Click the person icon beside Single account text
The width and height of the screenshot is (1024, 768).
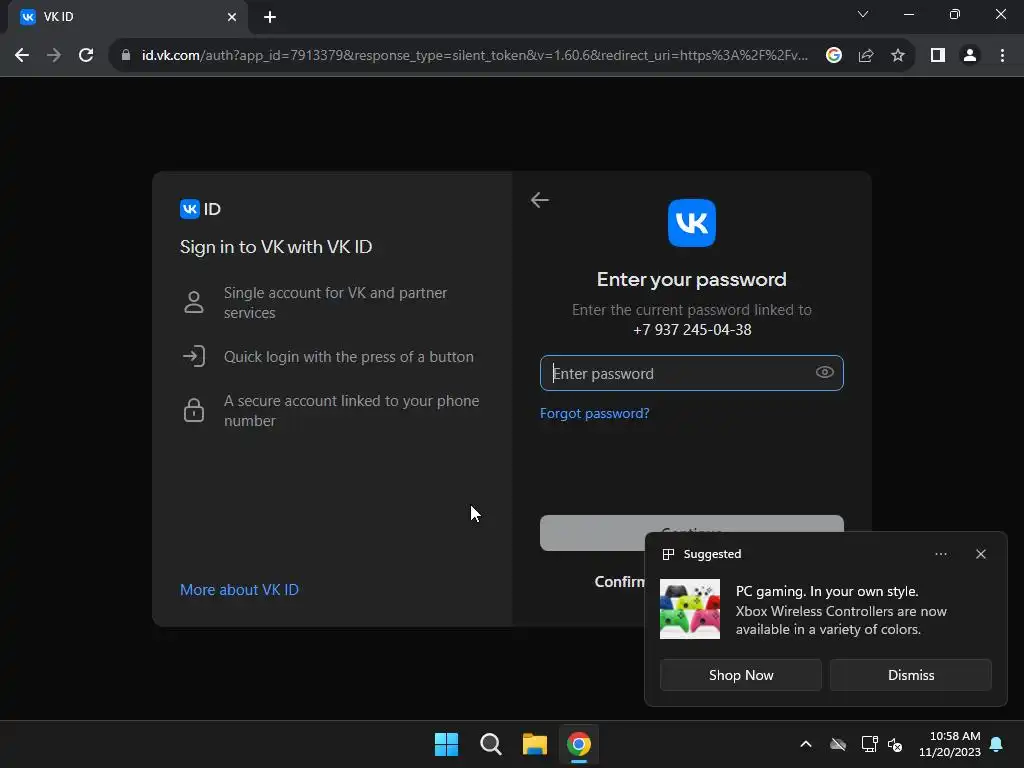[x=194, y=302]
